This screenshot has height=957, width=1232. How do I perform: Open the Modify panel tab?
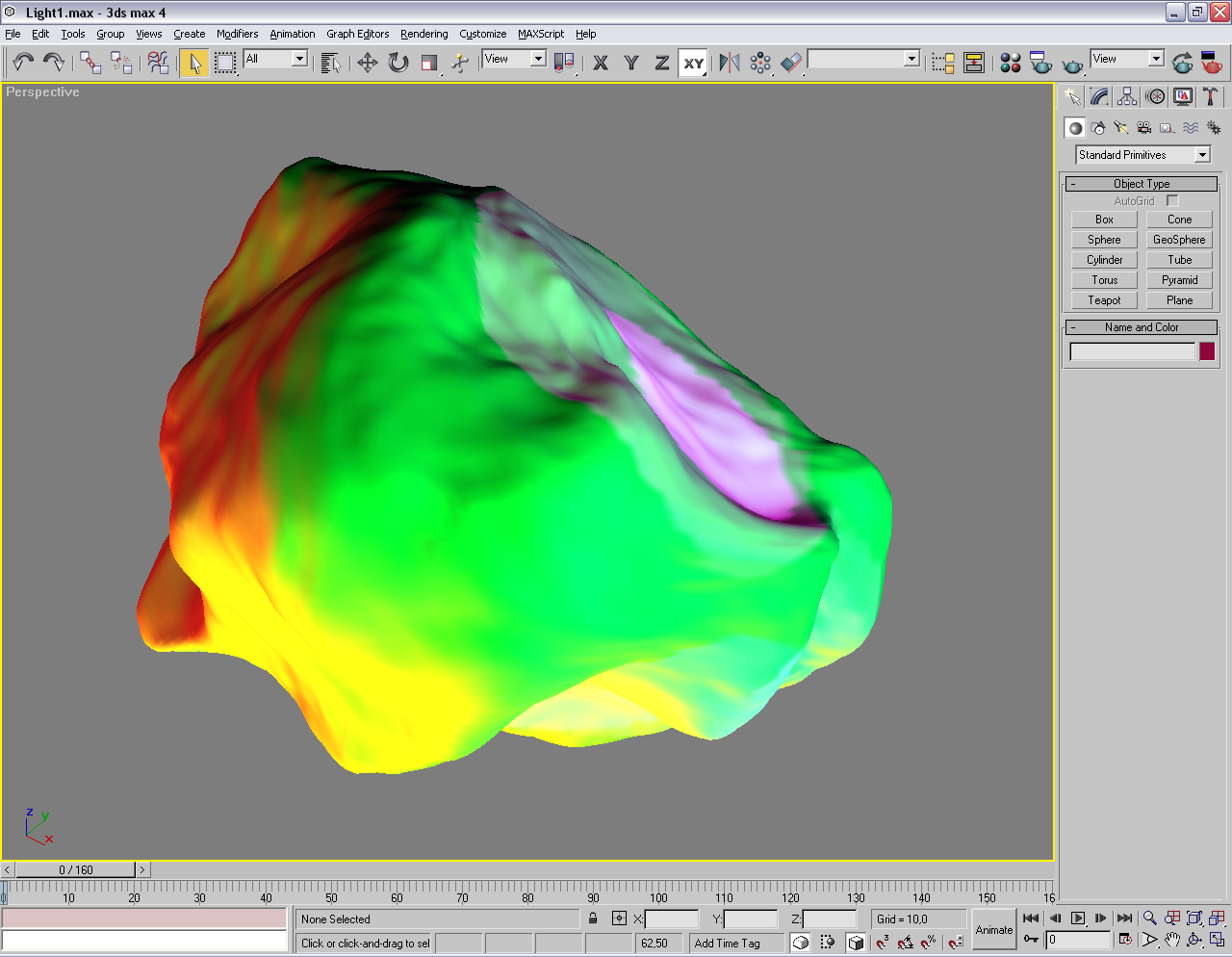pyautogui.click(x=1099, y=96)
